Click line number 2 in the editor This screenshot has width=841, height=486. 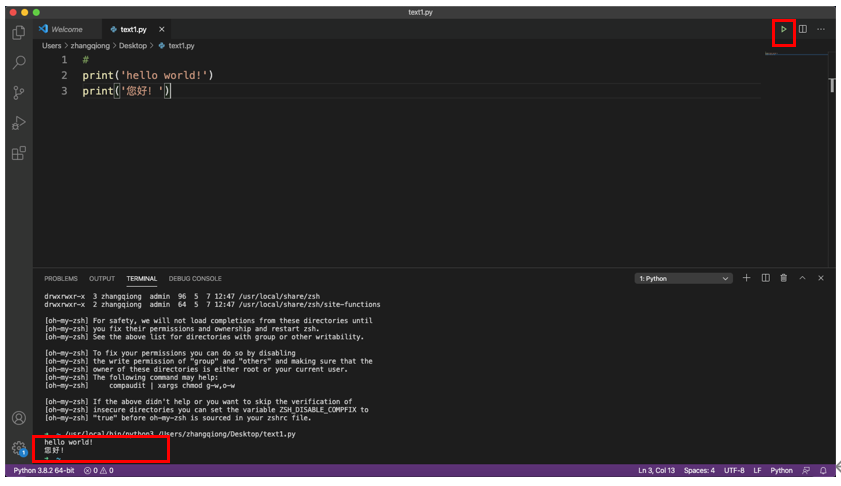[64, 75]
